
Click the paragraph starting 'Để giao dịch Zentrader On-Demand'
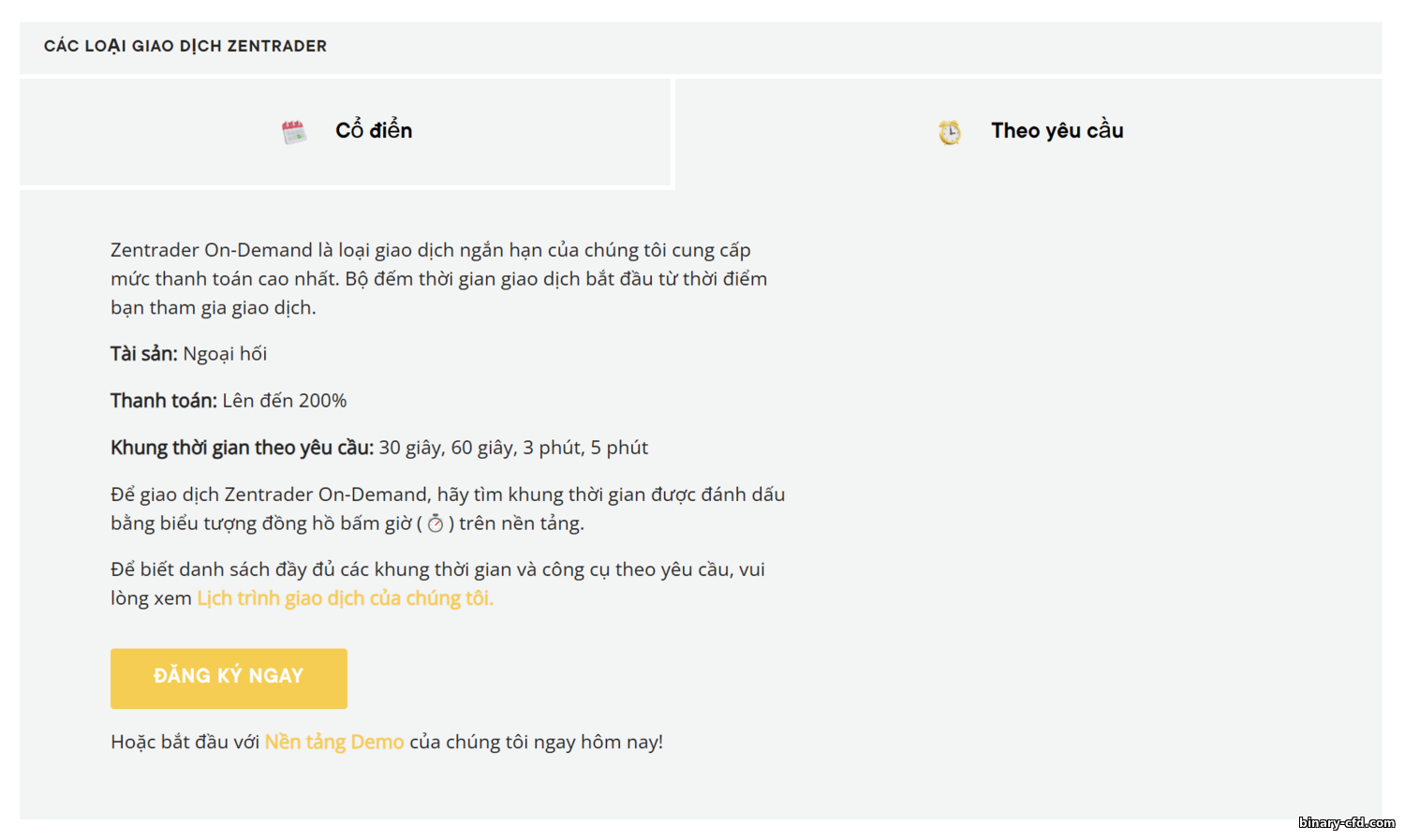448,508
